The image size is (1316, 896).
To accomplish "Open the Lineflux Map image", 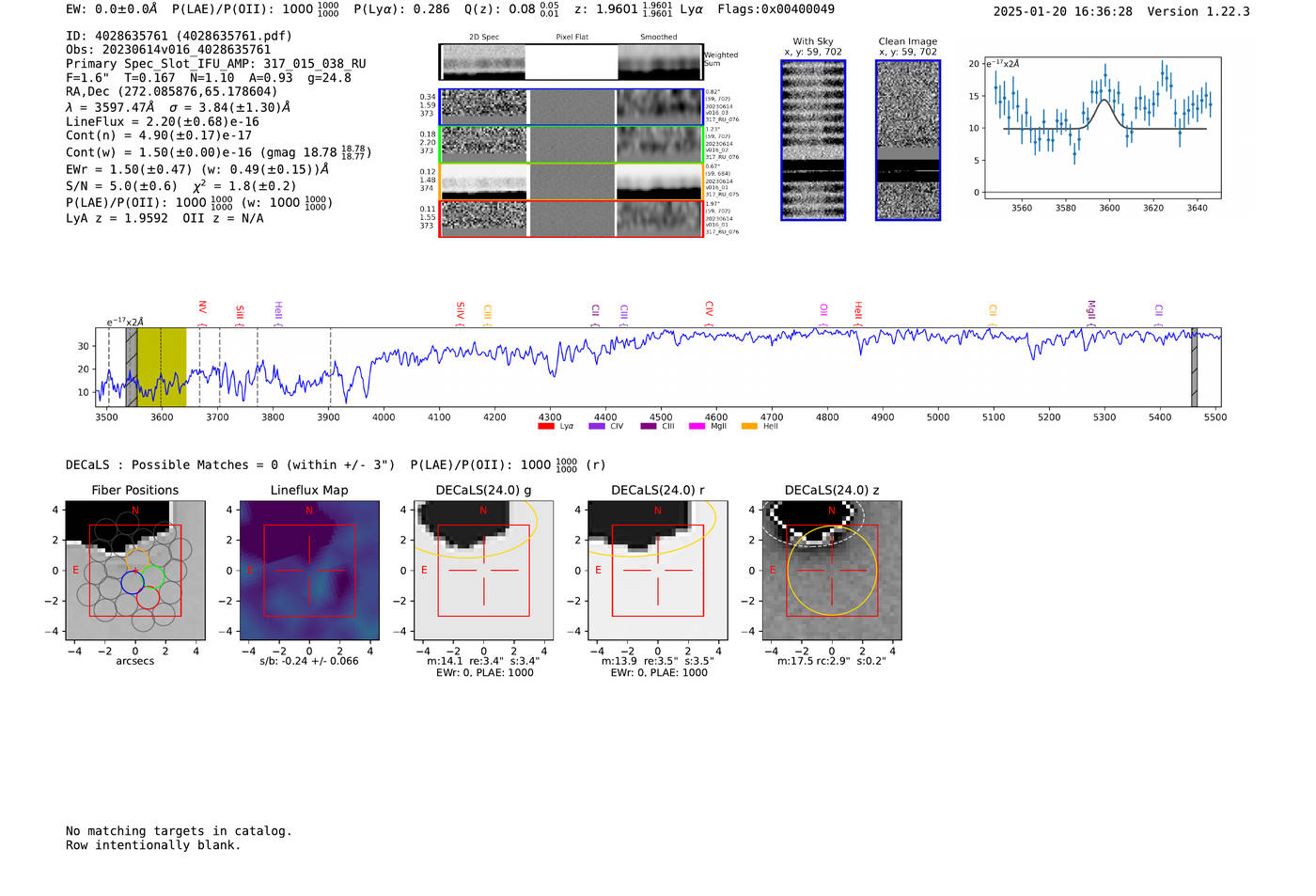I will (309, 570).
